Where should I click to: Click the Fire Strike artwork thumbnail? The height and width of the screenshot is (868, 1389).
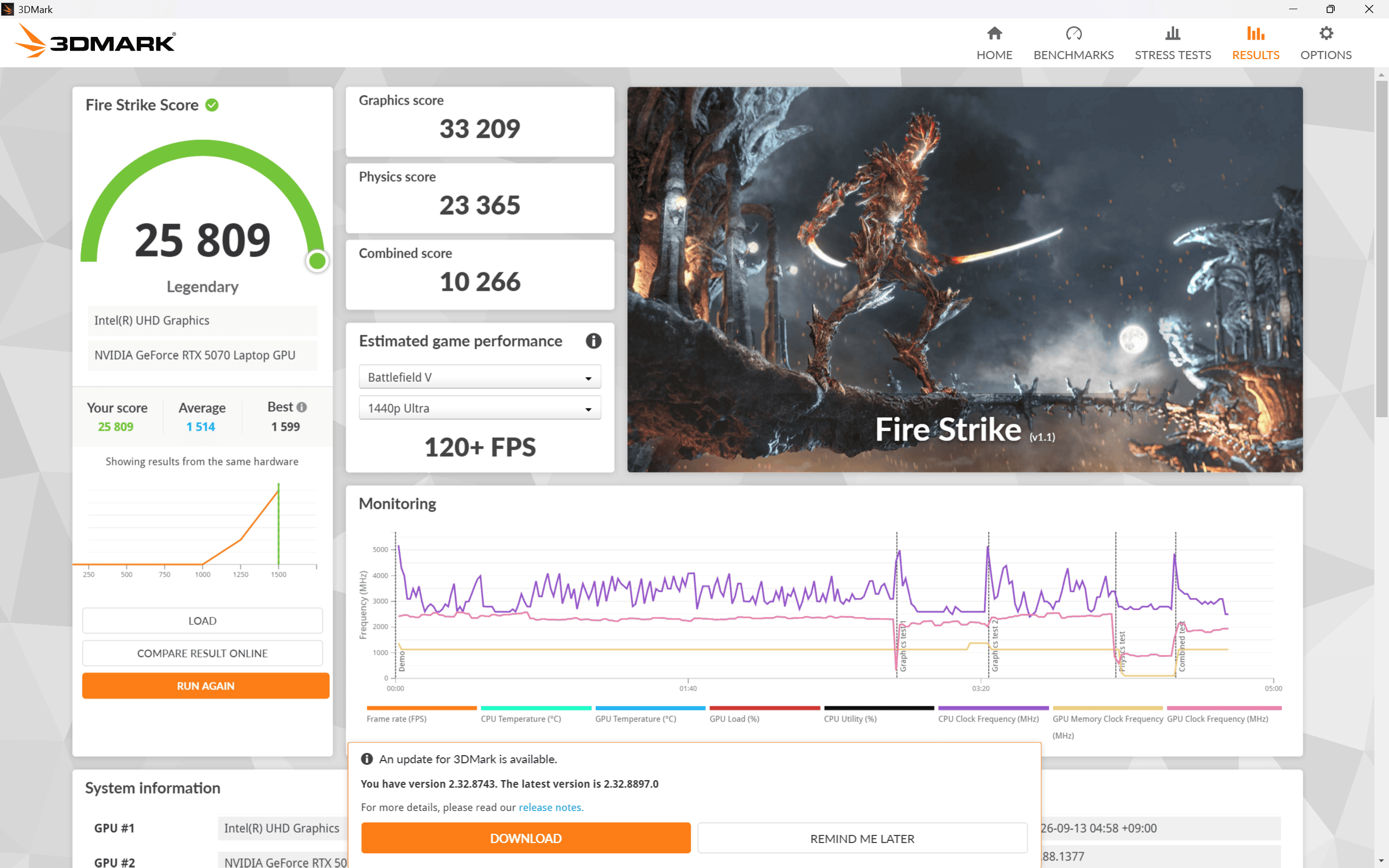(x=965, y=279)
